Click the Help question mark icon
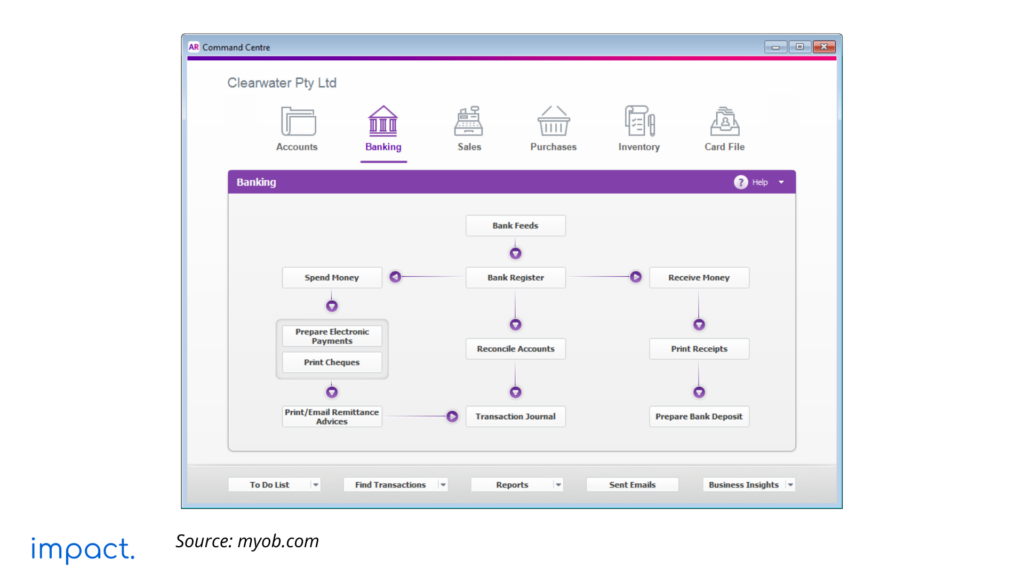 (740, 182)
